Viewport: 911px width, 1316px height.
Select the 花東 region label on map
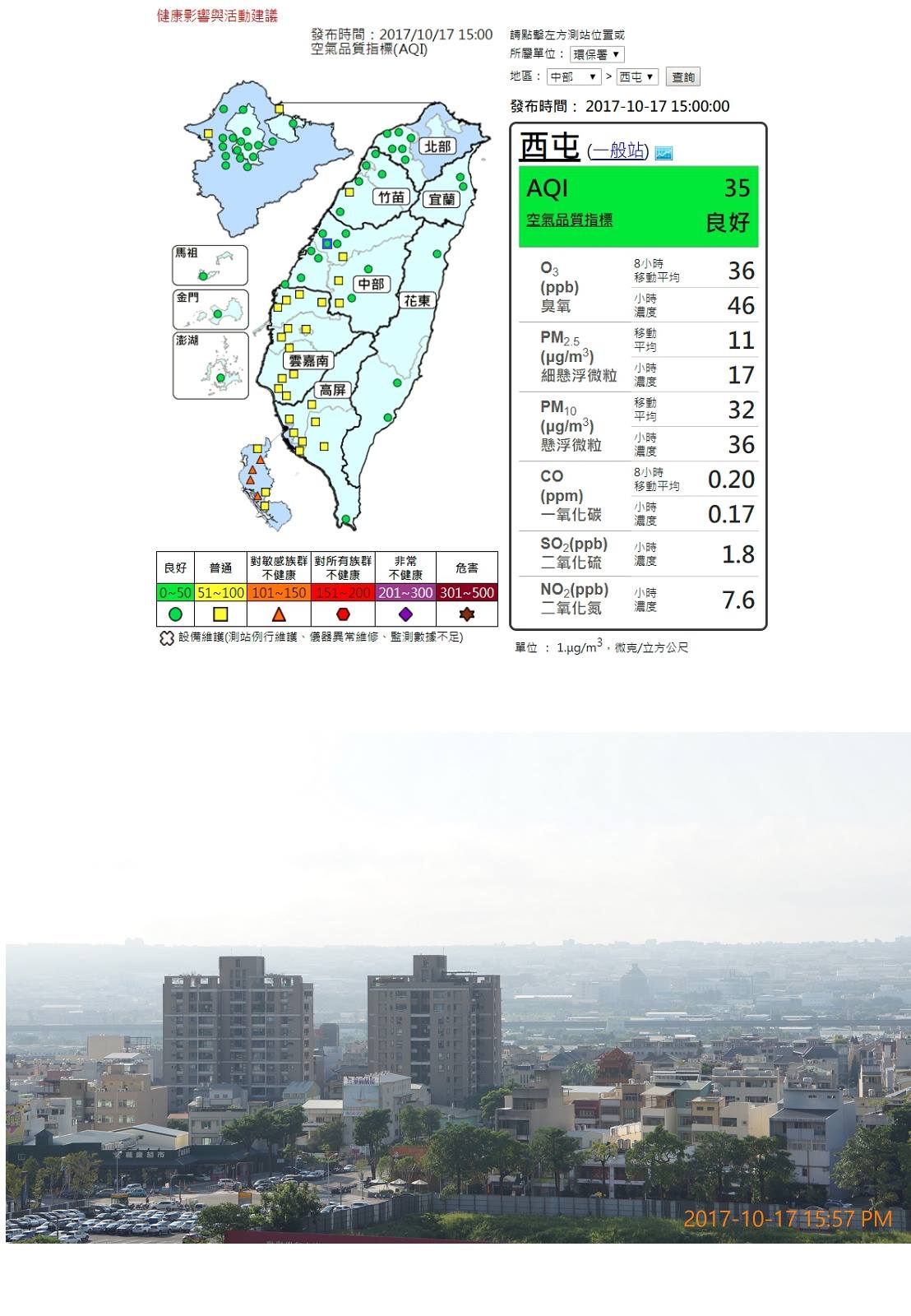tap(417, 301)
